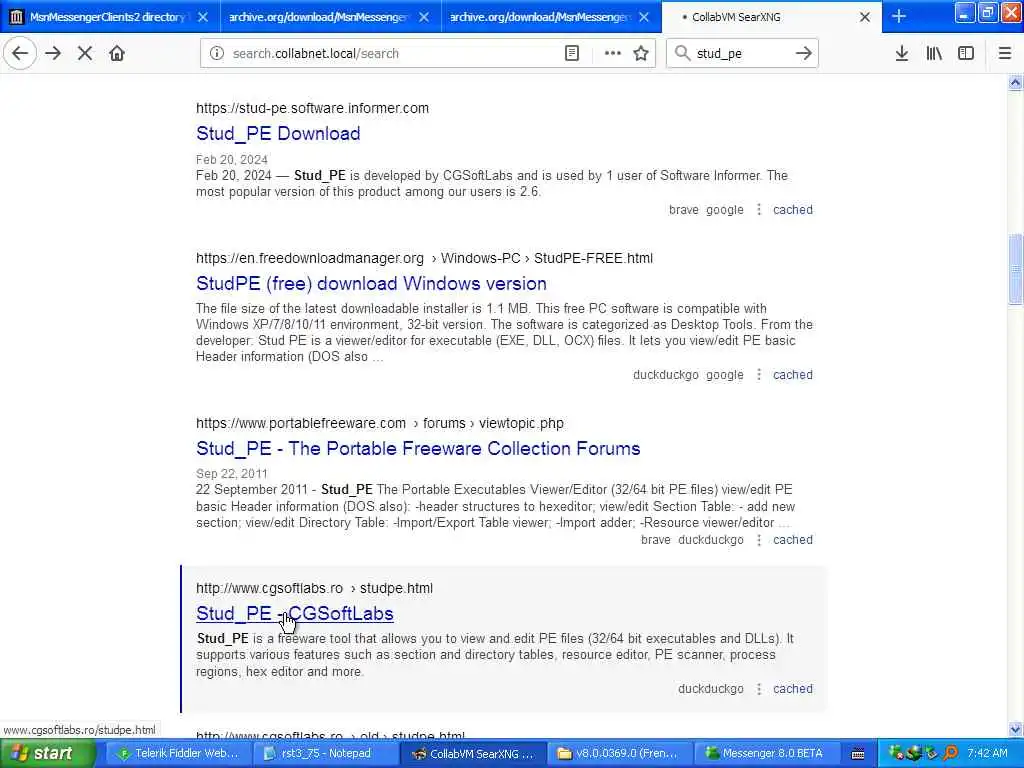Open a new tab with plus button

point(899,16)
